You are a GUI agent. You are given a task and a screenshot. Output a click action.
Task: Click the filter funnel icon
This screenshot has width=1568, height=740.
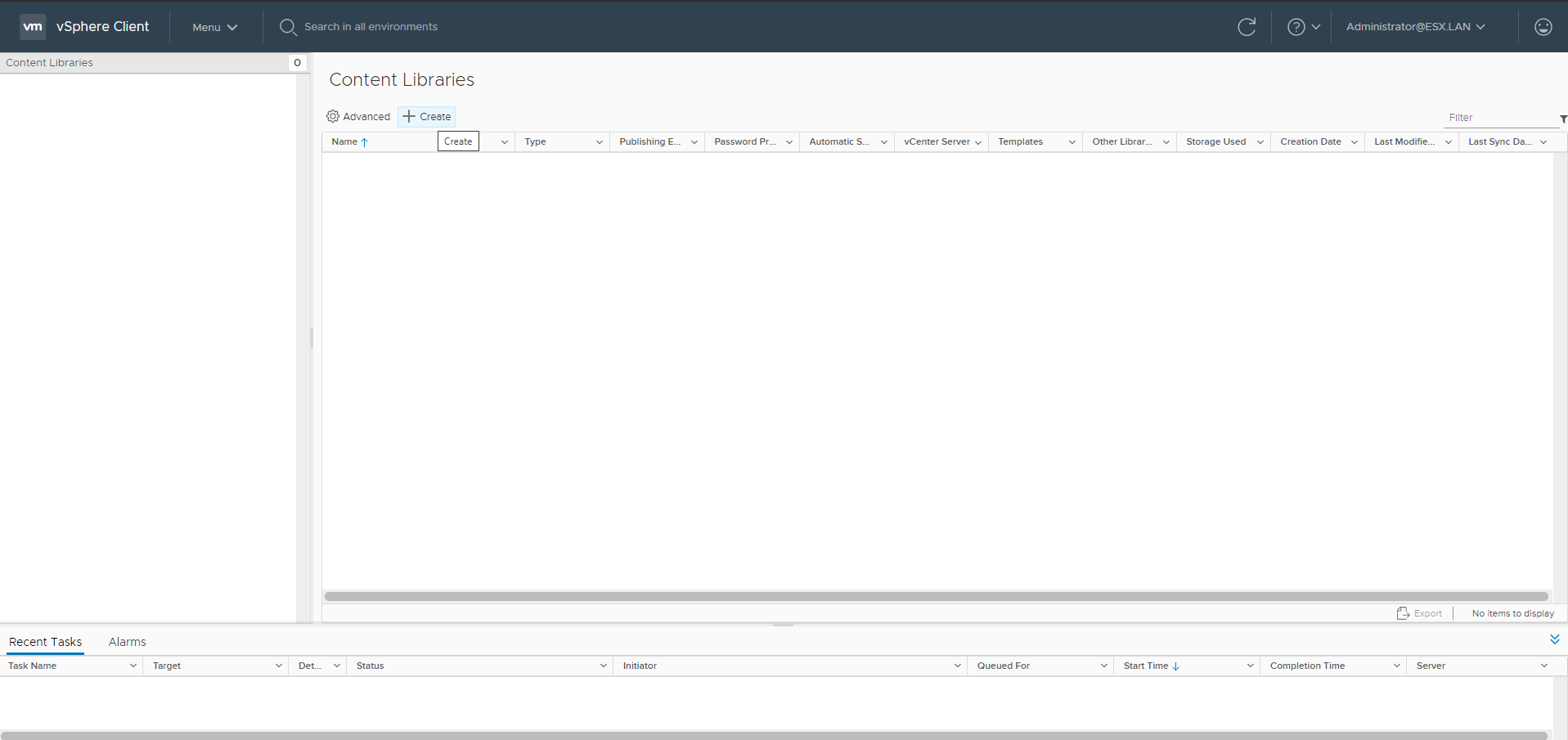tap(1562, 119)
